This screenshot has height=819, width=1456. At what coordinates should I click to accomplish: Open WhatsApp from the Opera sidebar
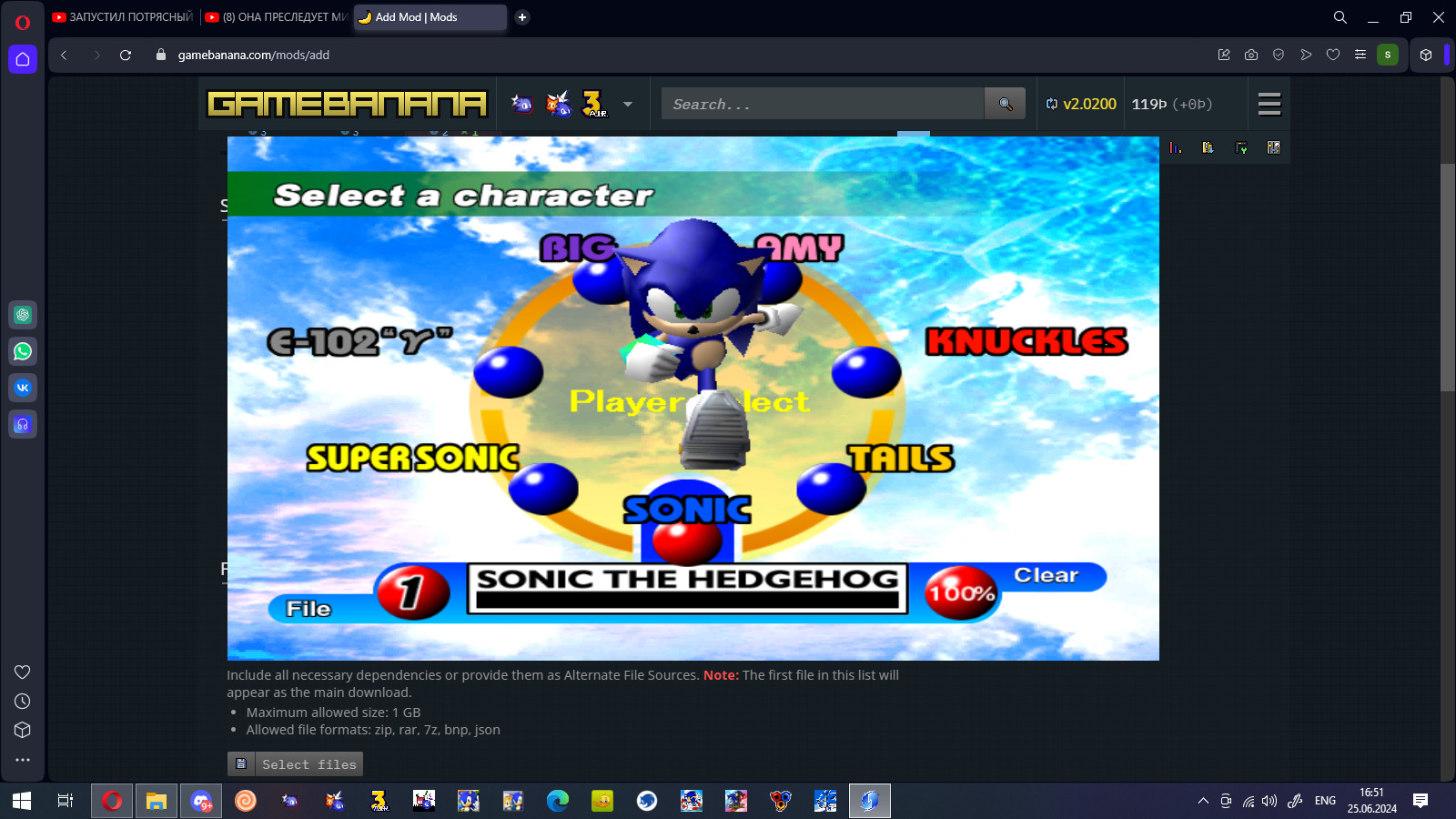22,351
